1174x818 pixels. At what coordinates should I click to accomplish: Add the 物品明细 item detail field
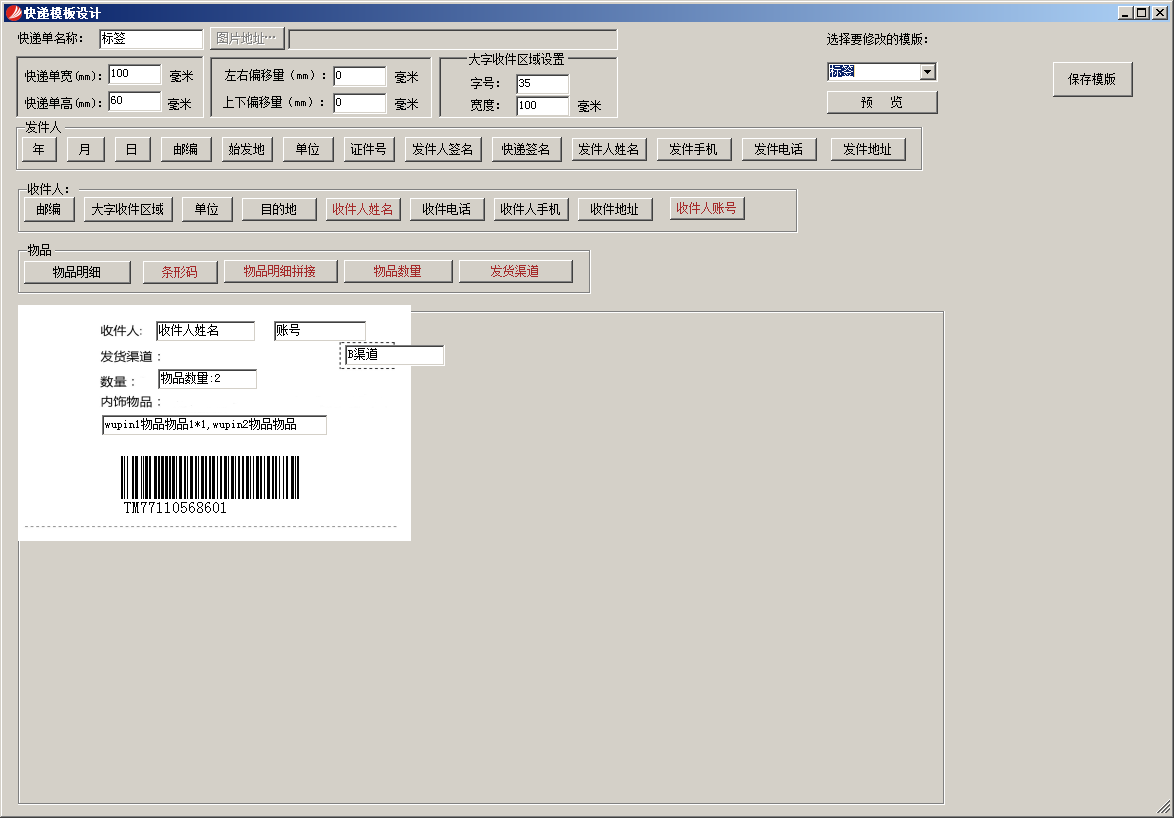(x=77, y=271)
